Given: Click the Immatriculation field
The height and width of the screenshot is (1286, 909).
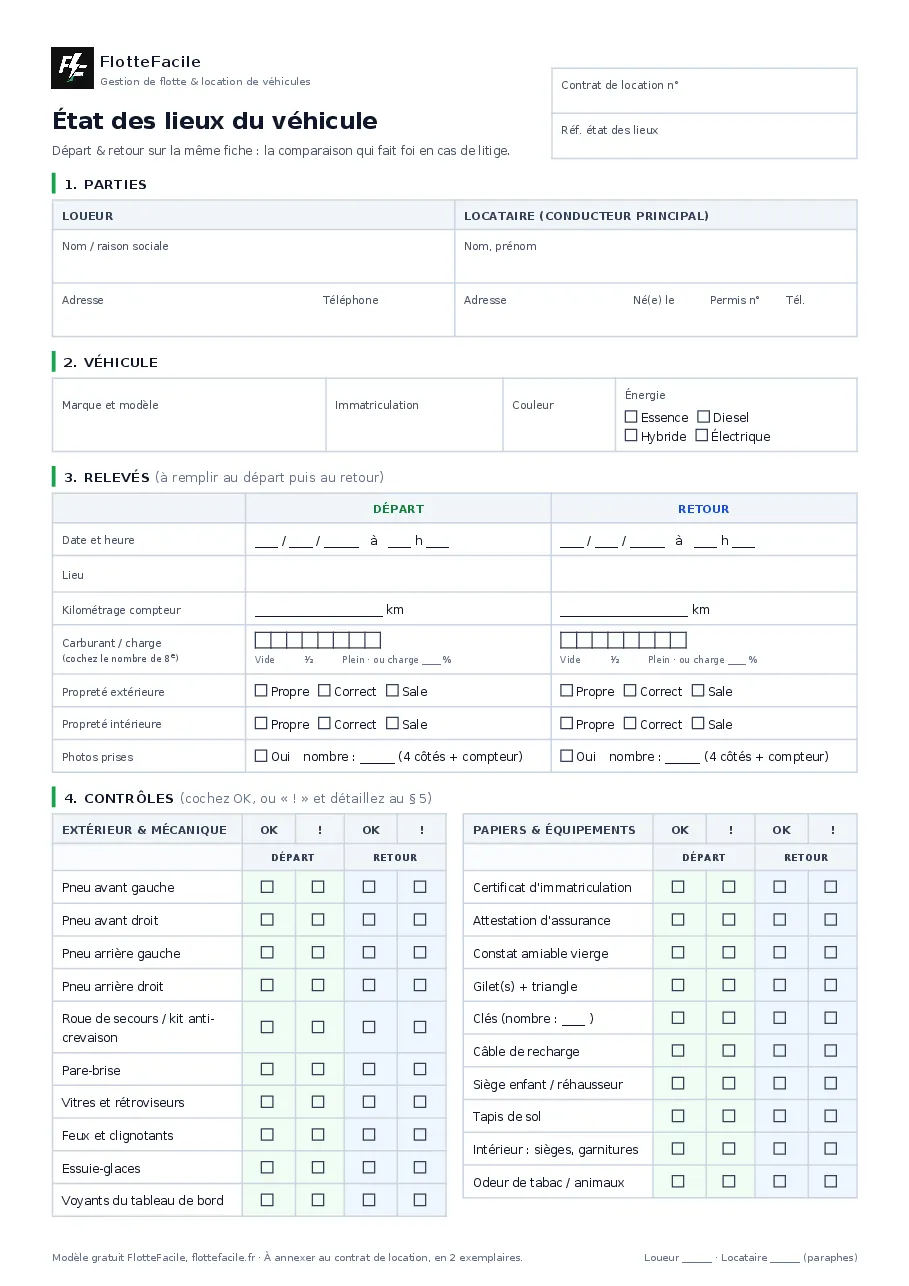Looking at the screenshot, I should [414, 415].
